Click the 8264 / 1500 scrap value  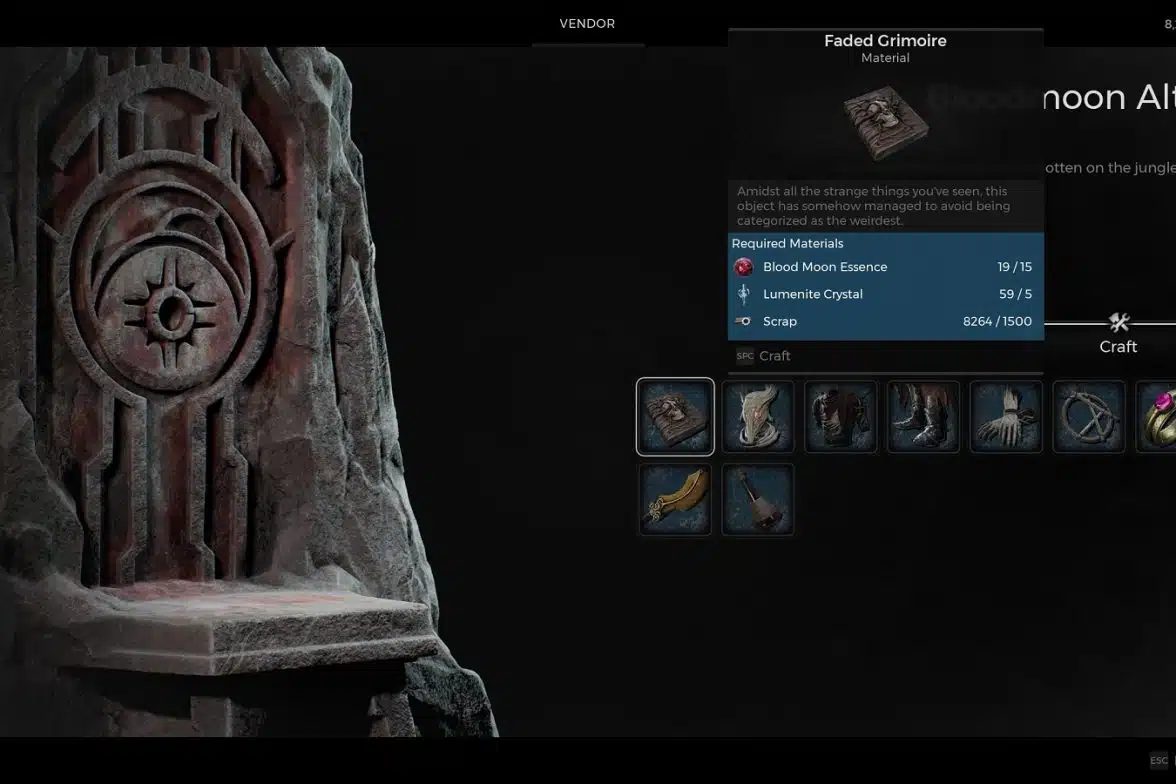click(998, 321)
